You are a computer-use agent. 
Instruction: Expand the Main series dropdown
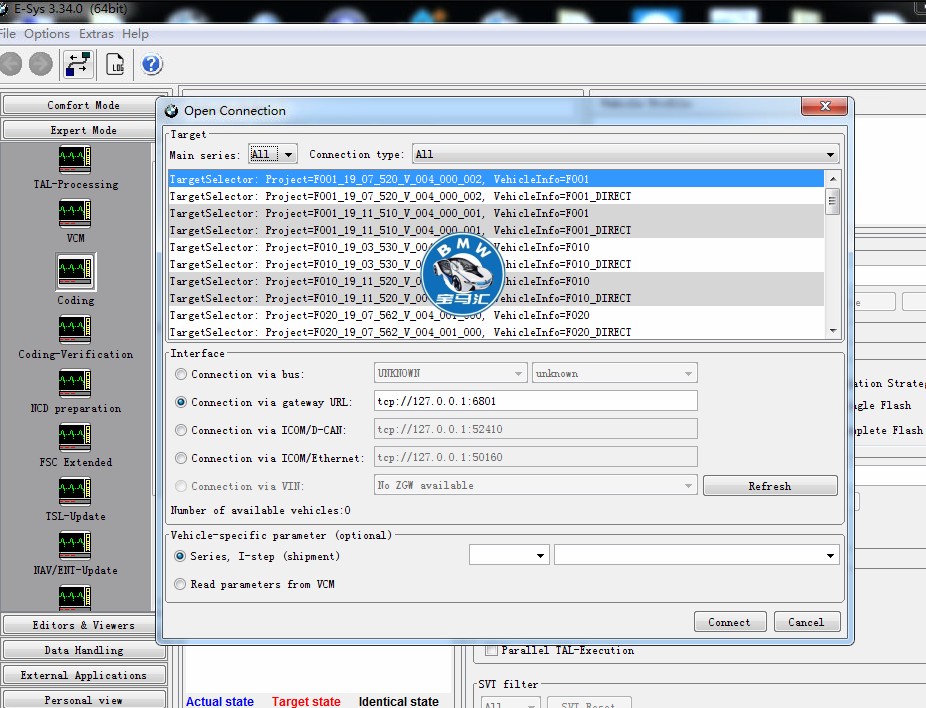(x=273, y=154)
